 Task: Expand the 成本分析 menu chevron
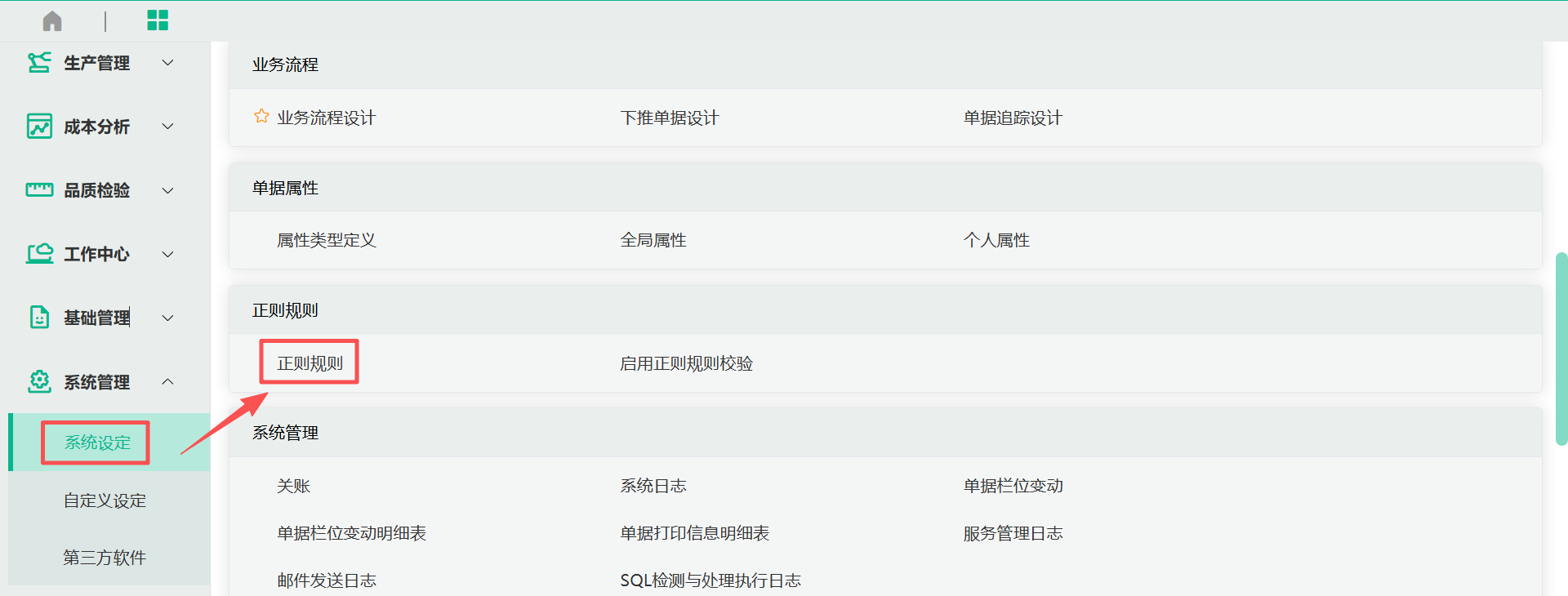point(168,127)
